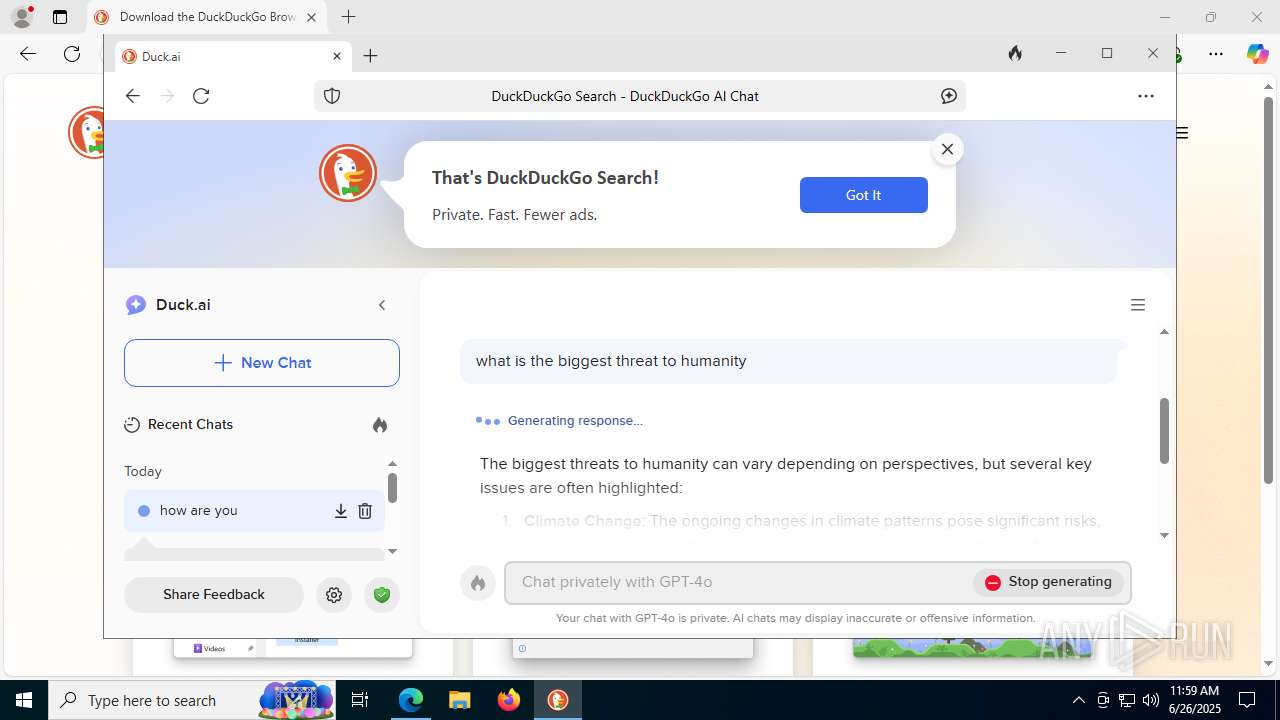This screenshot has height=720, width=1280.
Task: Open volume control in system tray
Action: click(1151, 700)
